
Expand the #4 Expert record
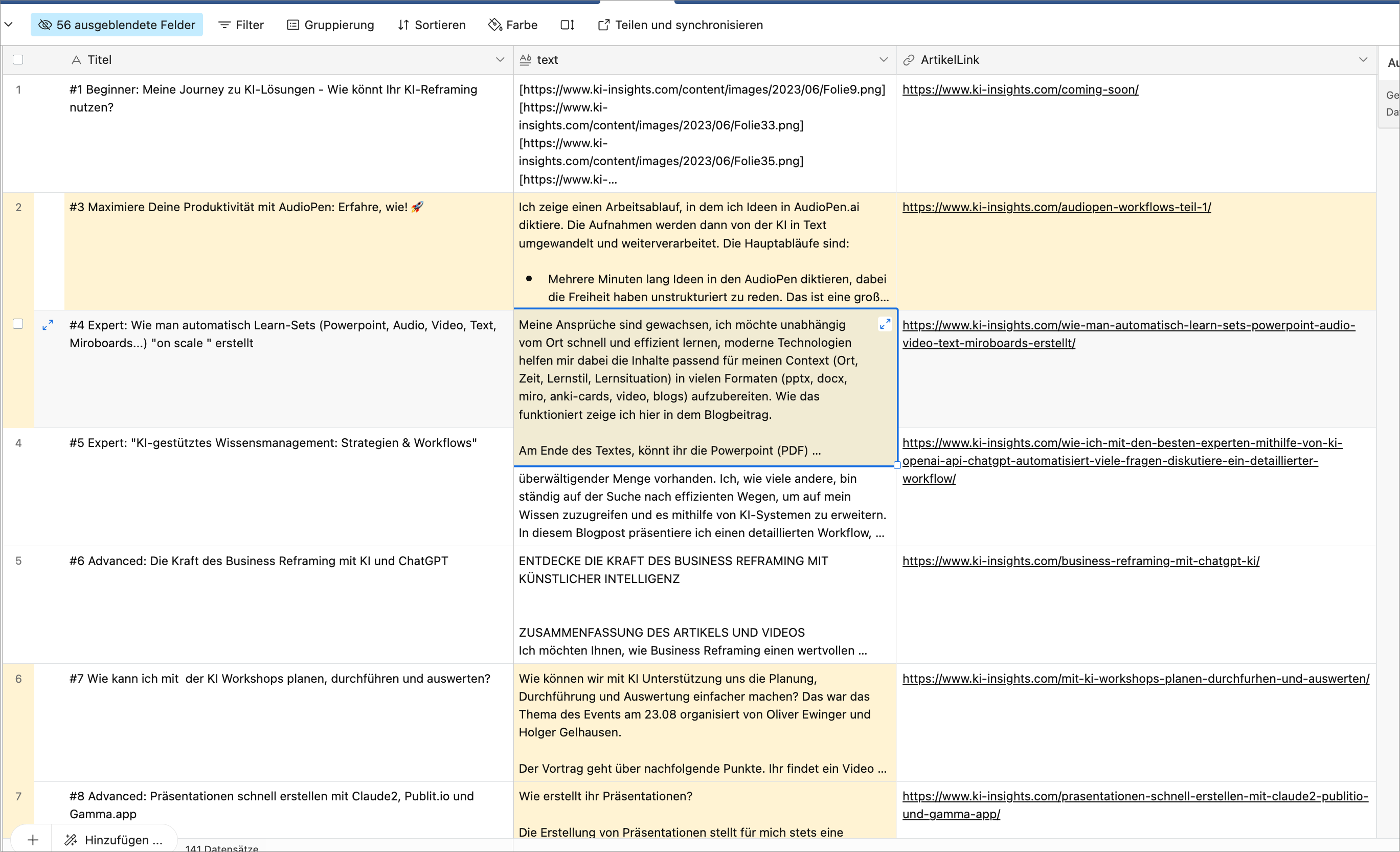pyautogui.click(x=48, y=325)
